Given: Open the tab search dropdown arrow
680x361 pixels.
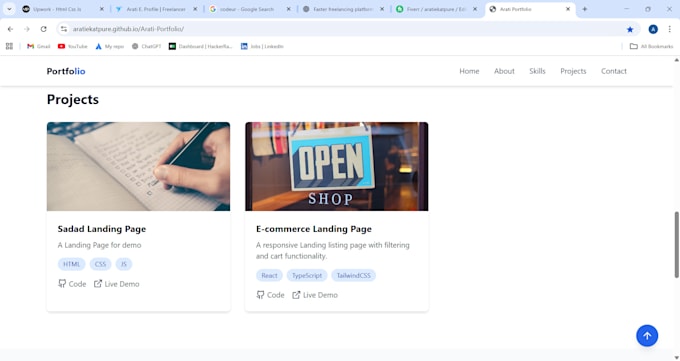Looking at the screenshot, I should point(9,9).
